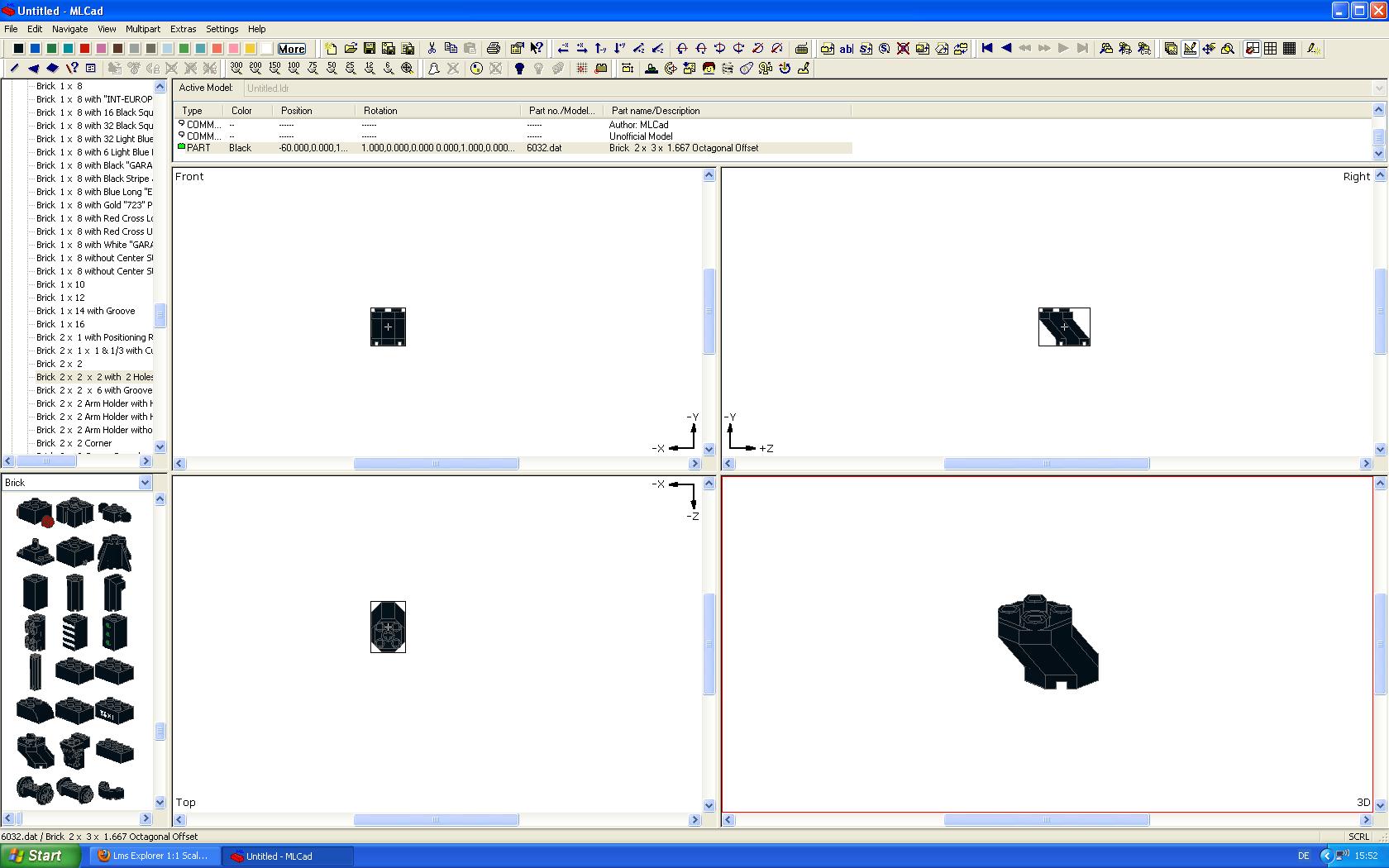Pick the red color swatch

point(84,49)
